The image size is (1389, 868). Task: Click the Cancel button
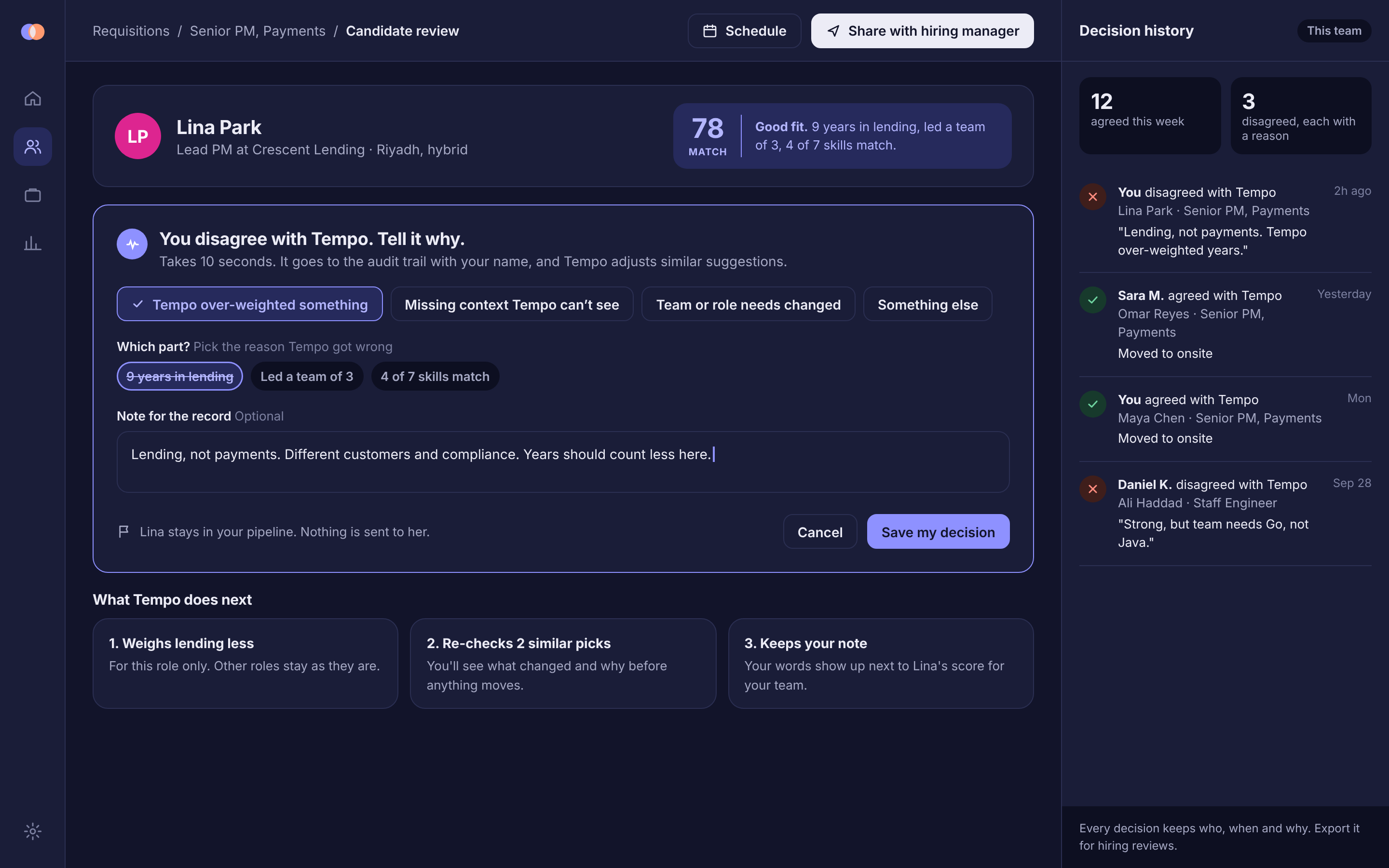coord(819,531)
